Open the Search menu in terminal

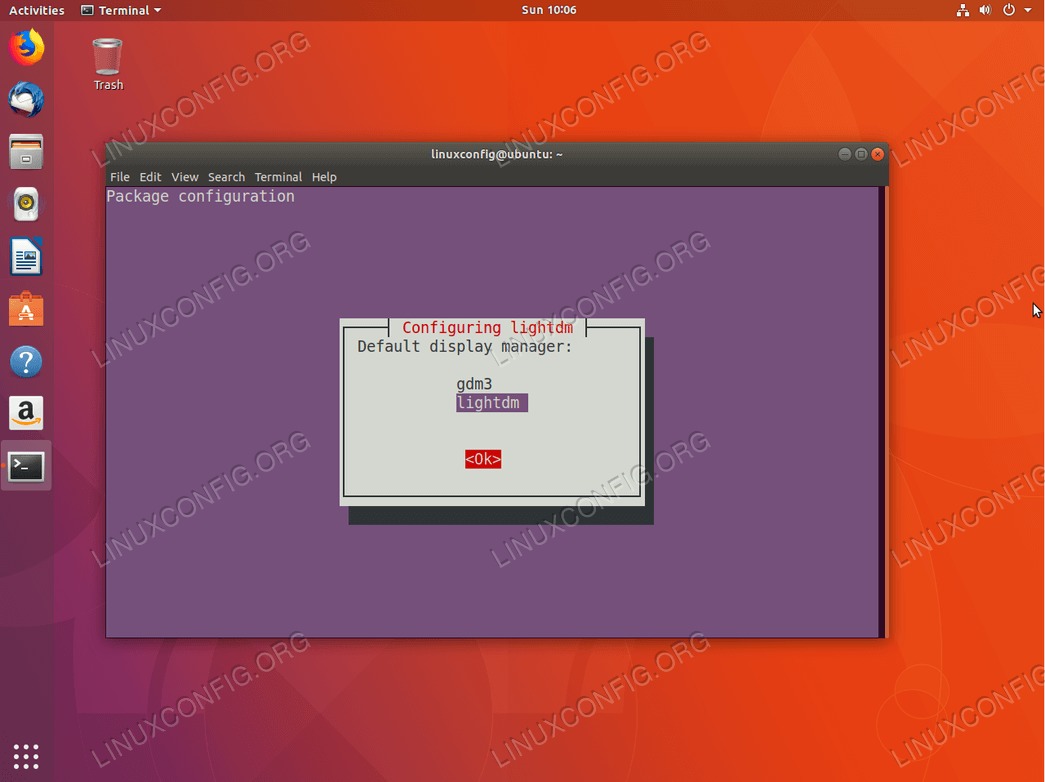(227, 177)
